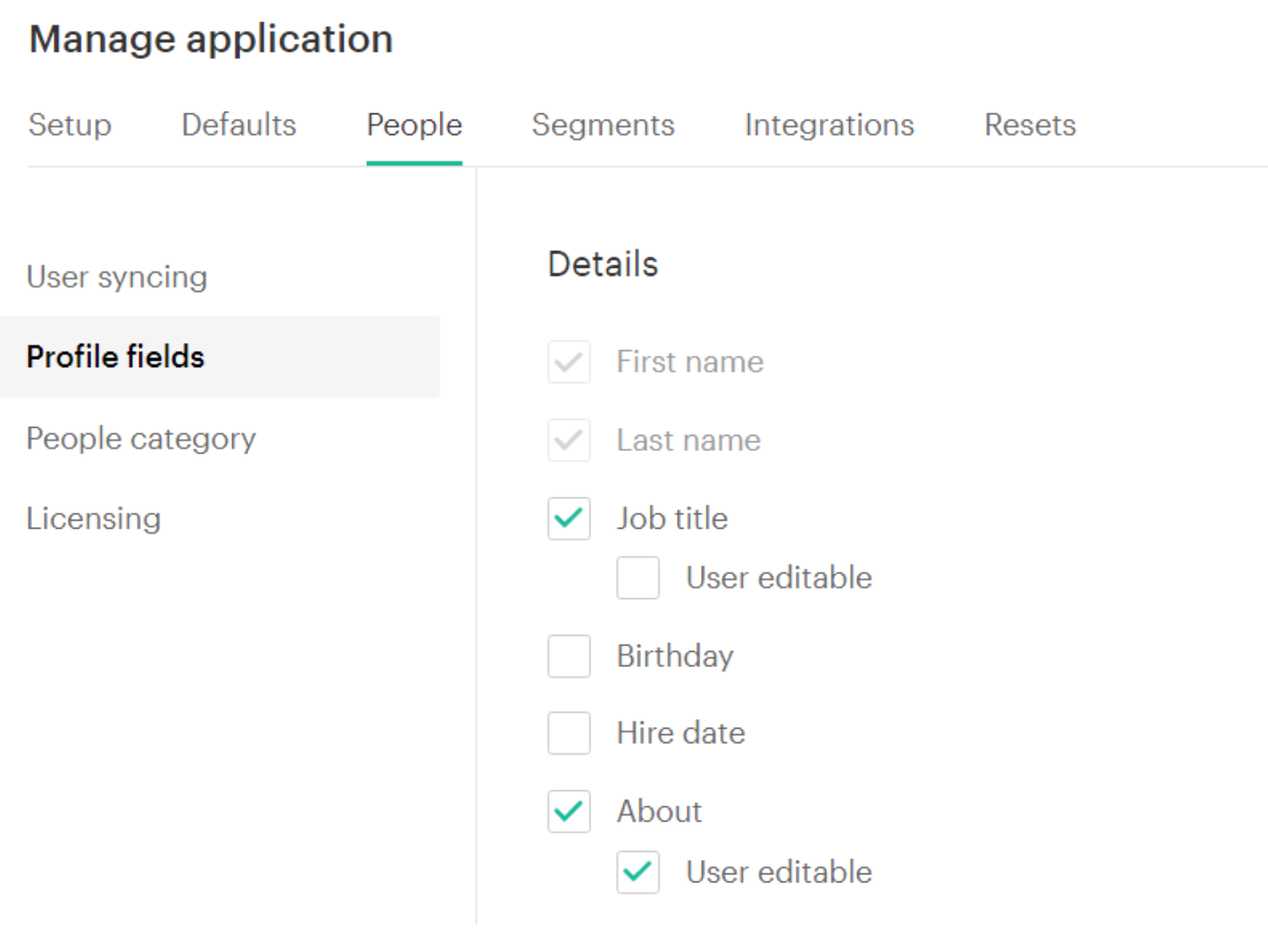Click the About label text
The height and width of the screenshot is (952, 1268).
tap(659, 812)
